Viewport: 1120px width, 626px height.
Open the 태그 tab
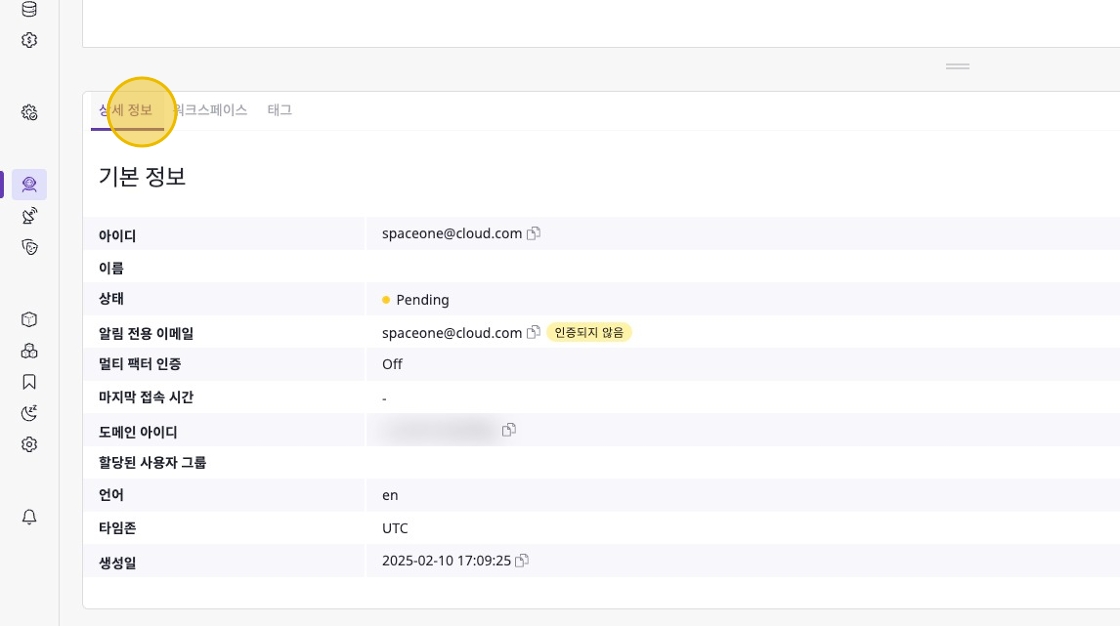(279, 110)
